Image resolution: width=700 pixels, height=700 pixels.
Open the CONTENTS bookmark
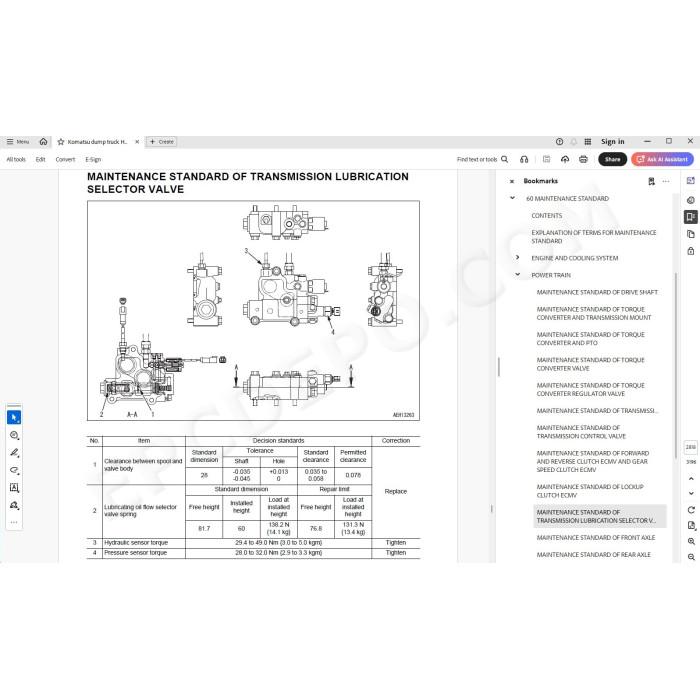click(546, 216)
